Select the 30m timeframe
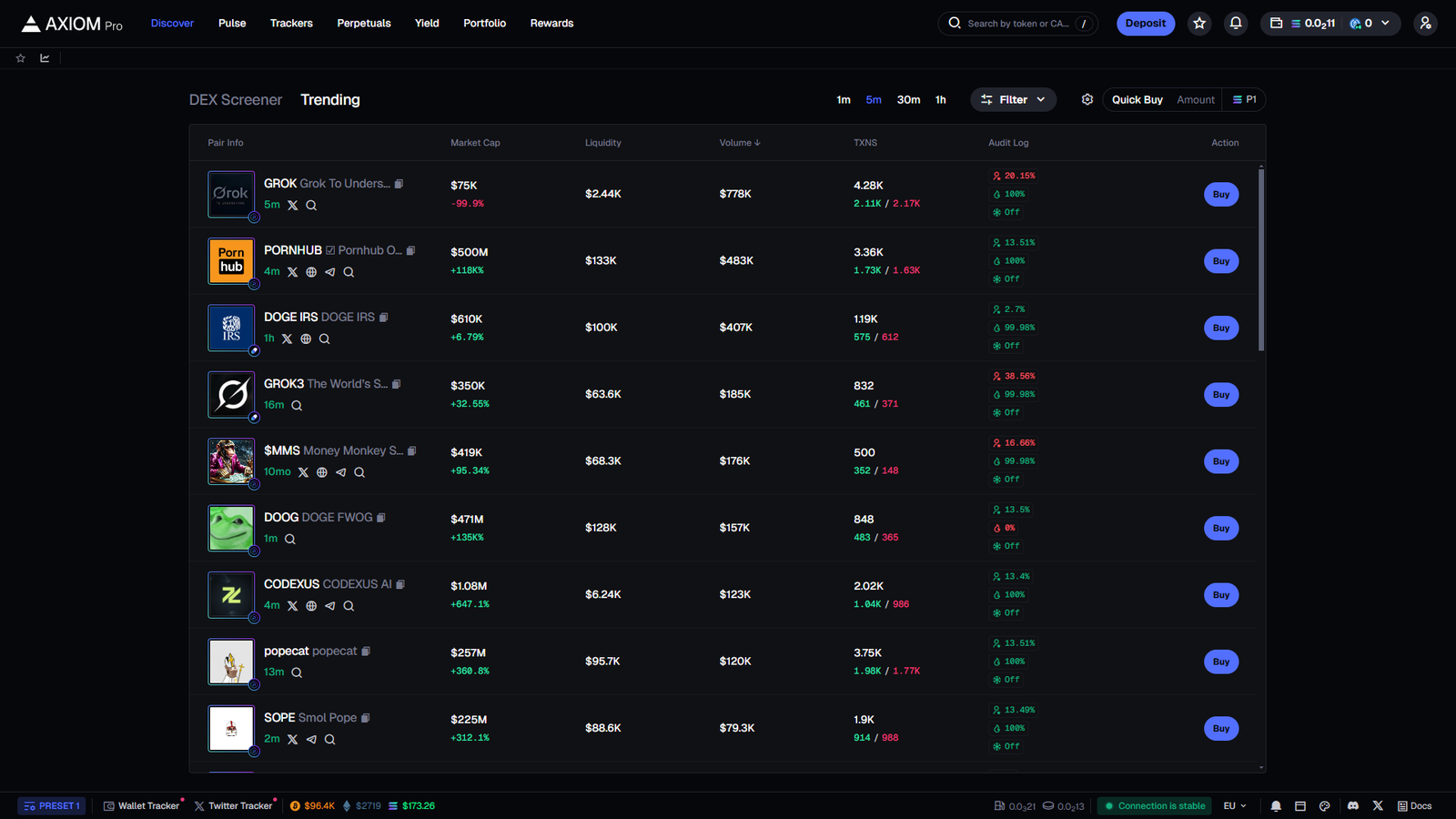The width and height of the screenshot is (1456, 819). point(908,100)
